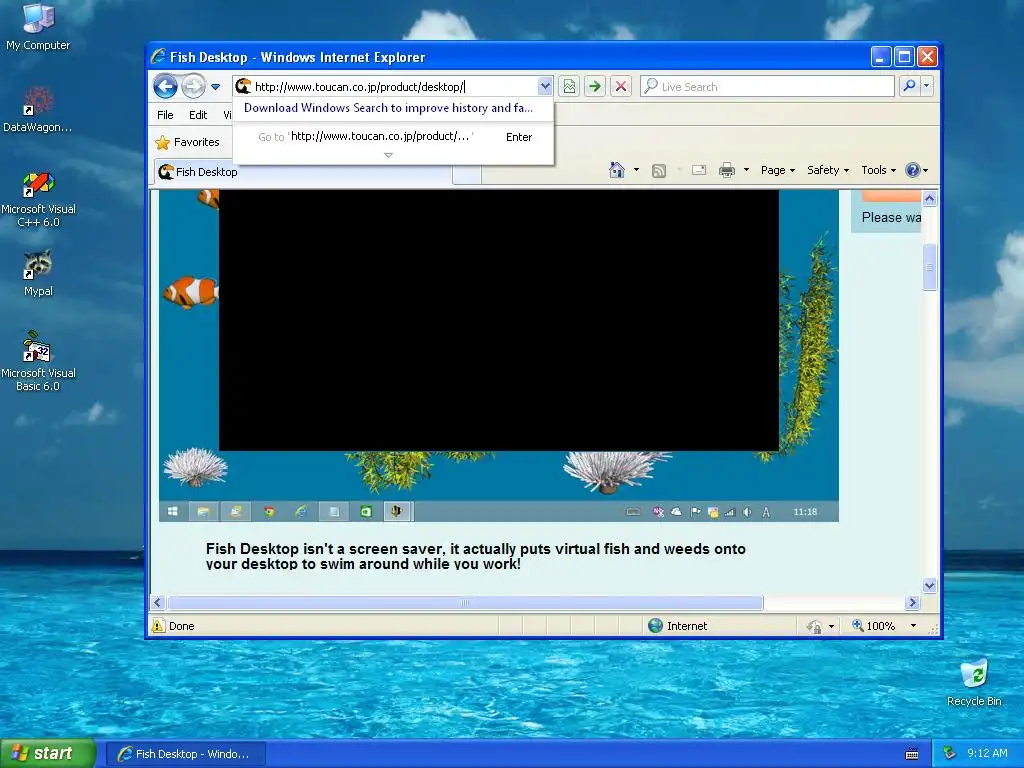1024x768 pixels.
Task: Click the system tray security icon
Action: coord(950,754)
